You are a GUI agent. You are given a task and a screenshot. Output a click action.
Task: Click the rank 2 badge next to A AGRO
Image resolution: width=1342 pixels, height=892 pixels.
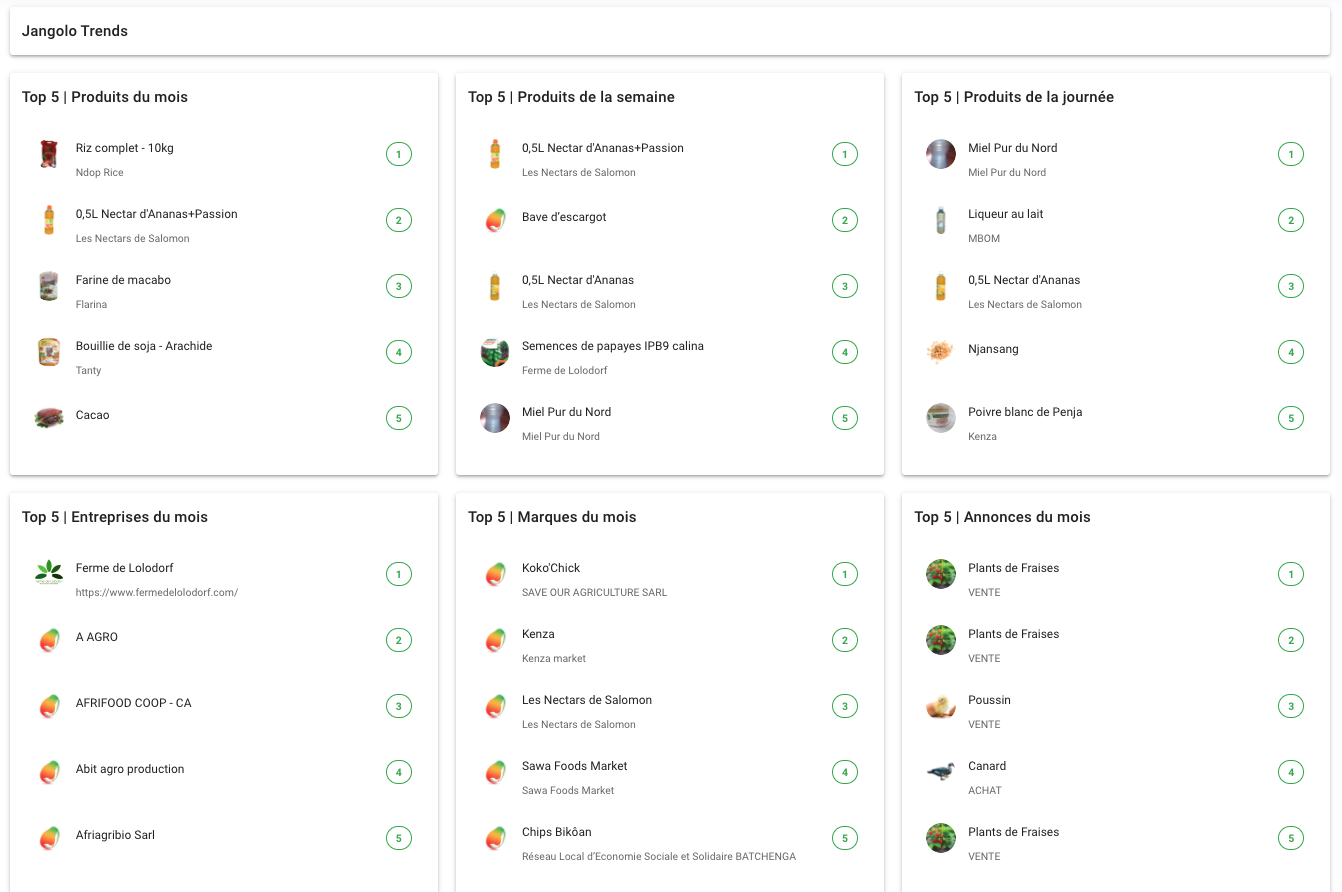point(399,640)
